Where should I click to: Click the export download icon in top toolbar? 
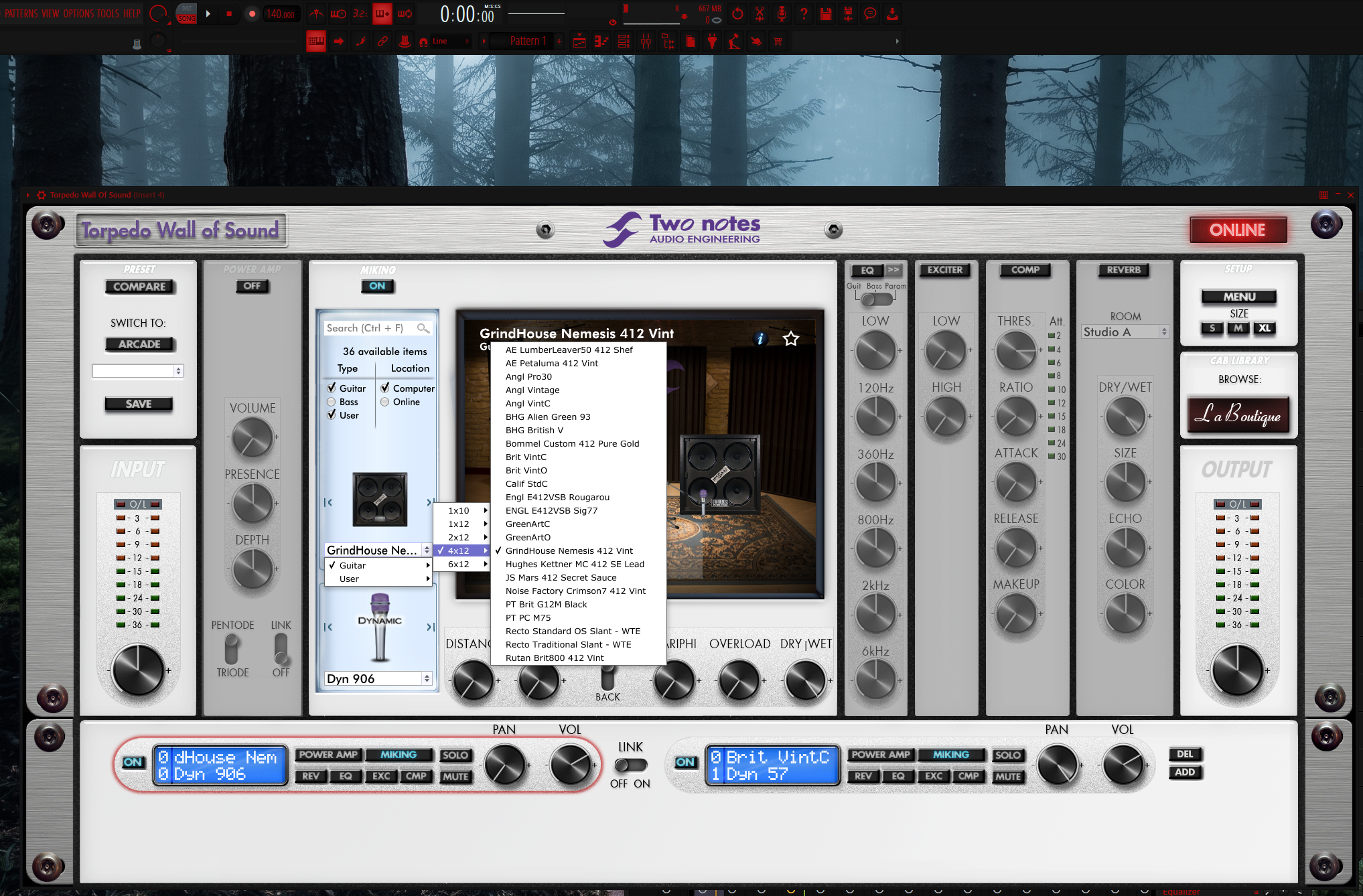pos(892,13)
